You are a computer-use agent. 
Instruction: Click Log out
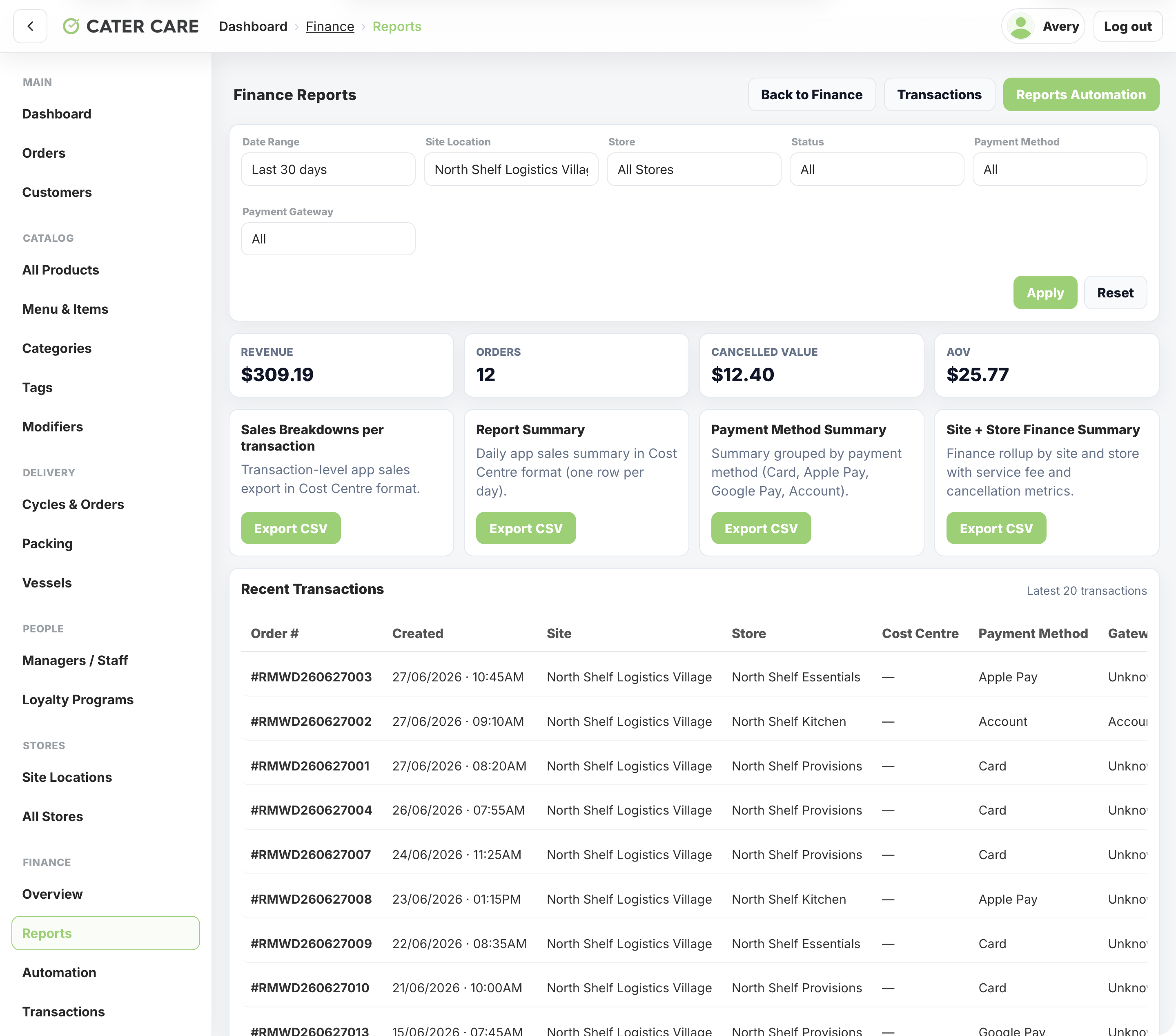tap(1127, 27)
